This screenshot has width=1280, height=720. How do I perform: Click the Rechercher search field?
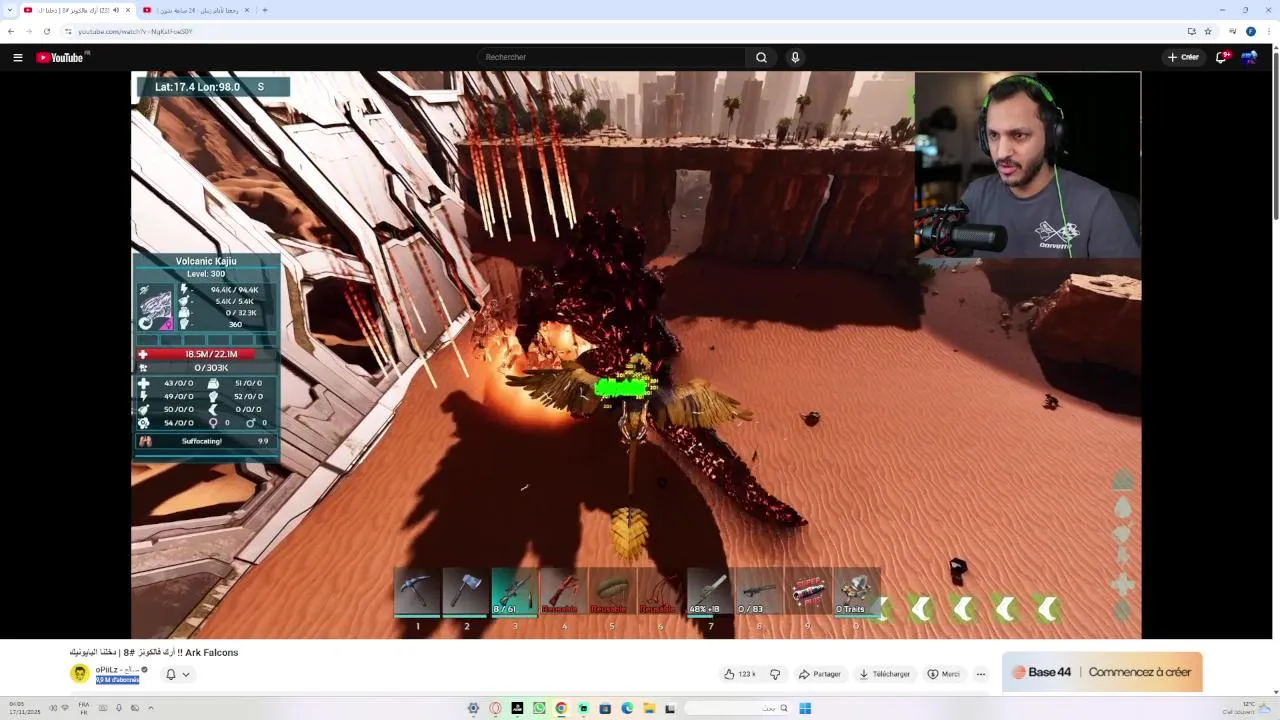tap(612, 57)
